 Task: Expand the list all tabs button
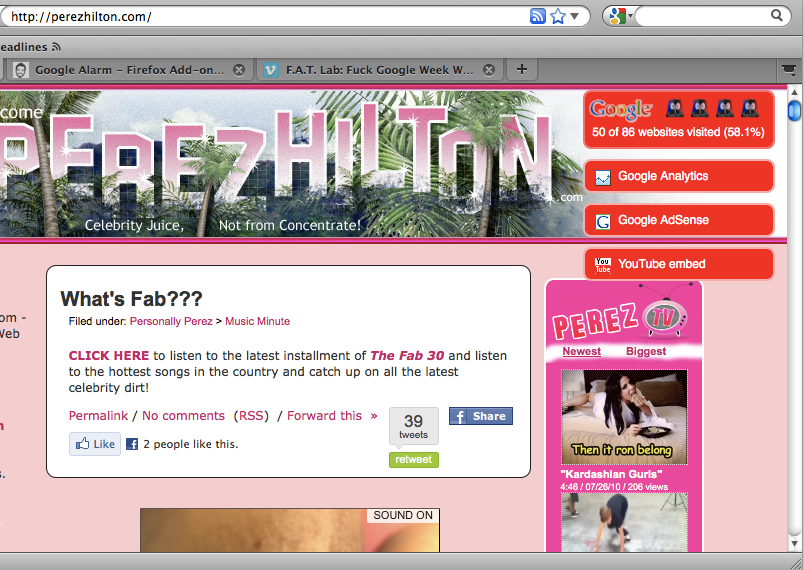coord(790,70)
